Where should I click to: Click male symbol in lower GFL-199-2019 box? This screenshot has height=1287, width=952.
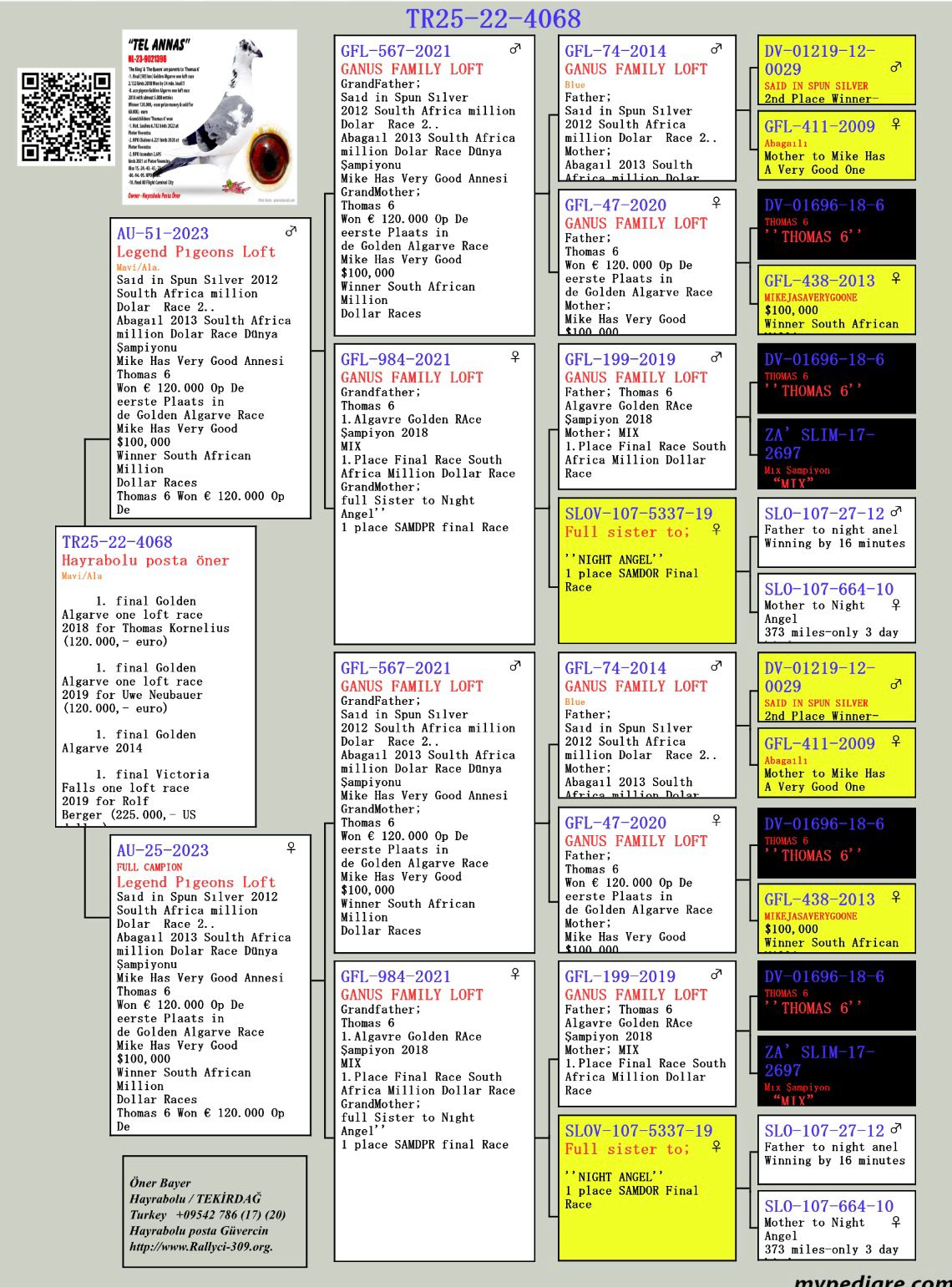[716, 974]
